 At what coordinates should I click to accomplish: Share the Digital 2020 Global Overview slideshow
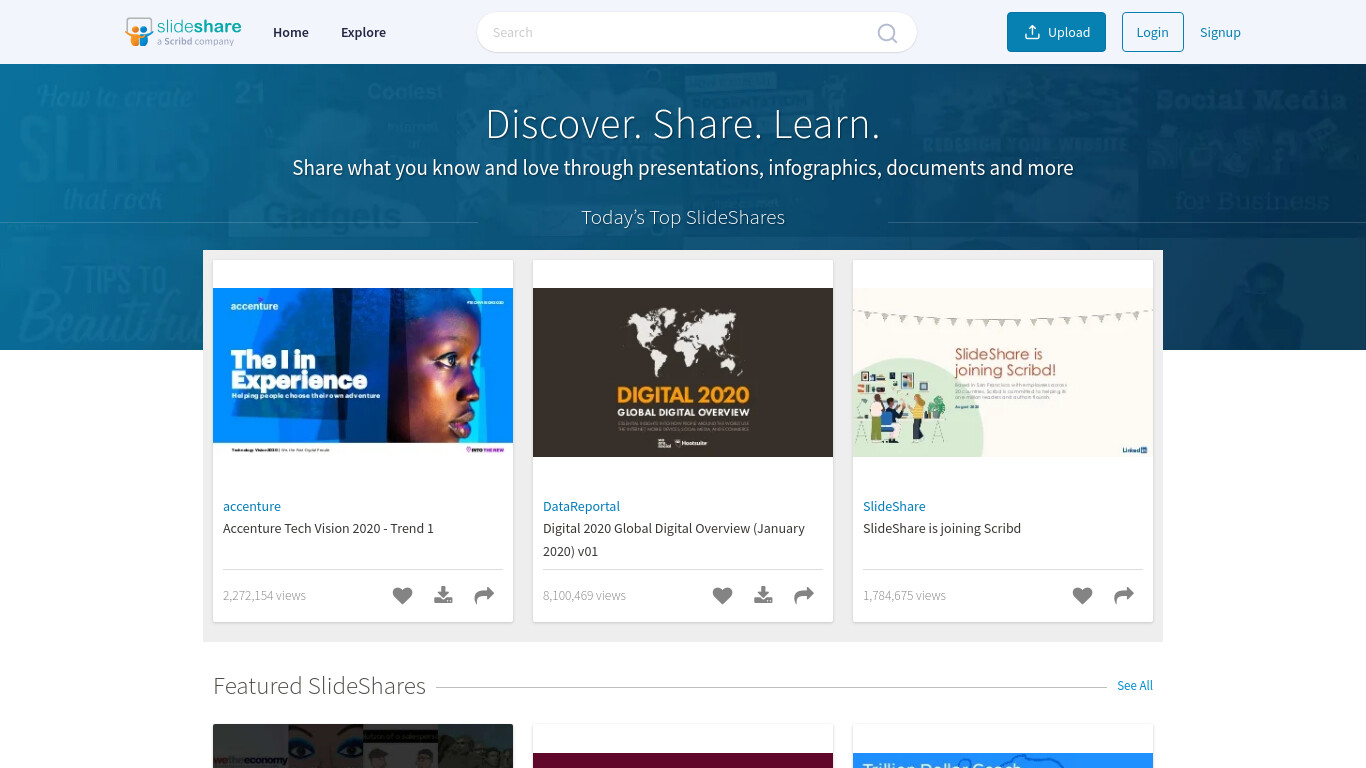click(x=804, y=595)
